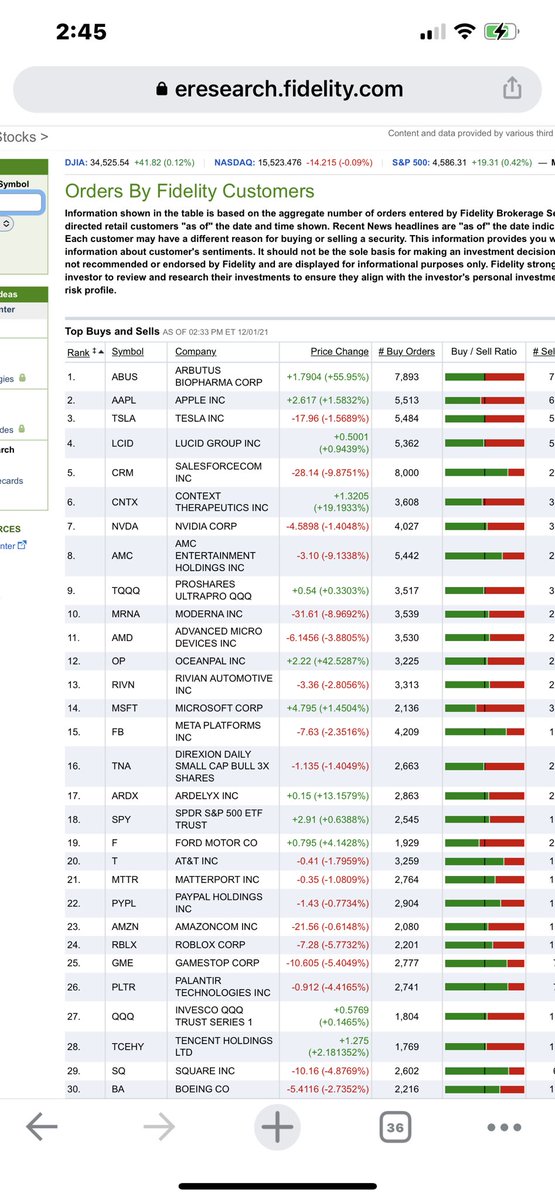This screenshot has height=1200, width=555.
Task: Tap the Safari share icon
Action: pyautogui.click(x=511, y=88)
